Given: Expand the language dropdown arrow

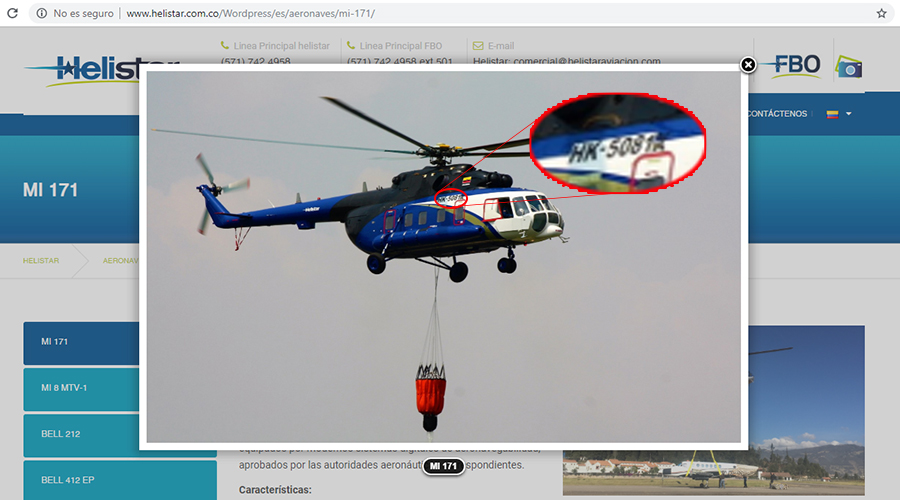Looking at the screenshot, I should click(x=848, y=114).
